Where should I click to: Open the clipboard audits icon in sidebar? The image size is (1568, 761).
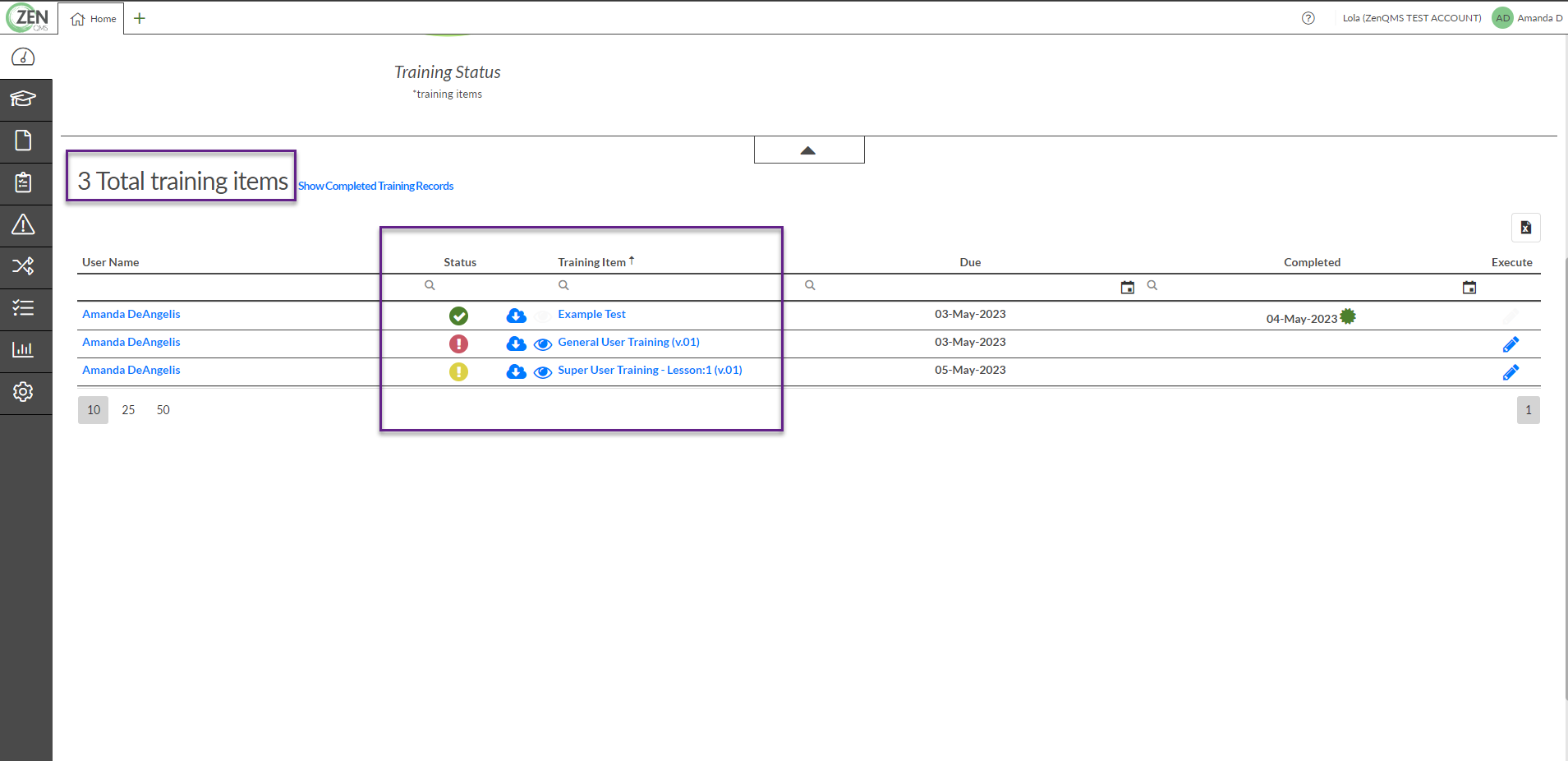[23, 183]
